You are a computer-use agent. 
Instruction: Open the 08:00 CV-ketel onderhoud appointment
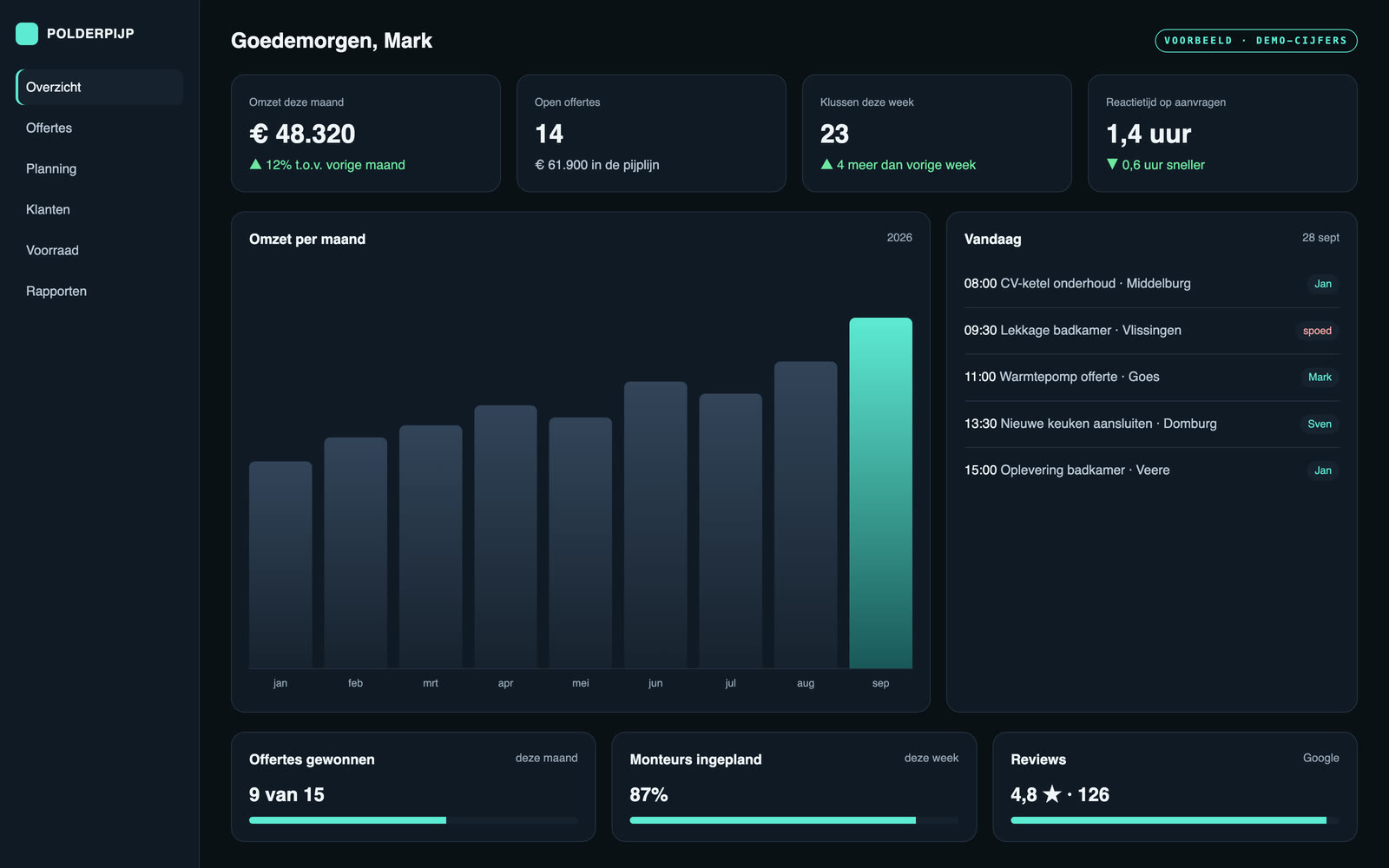coord(1151,284)
